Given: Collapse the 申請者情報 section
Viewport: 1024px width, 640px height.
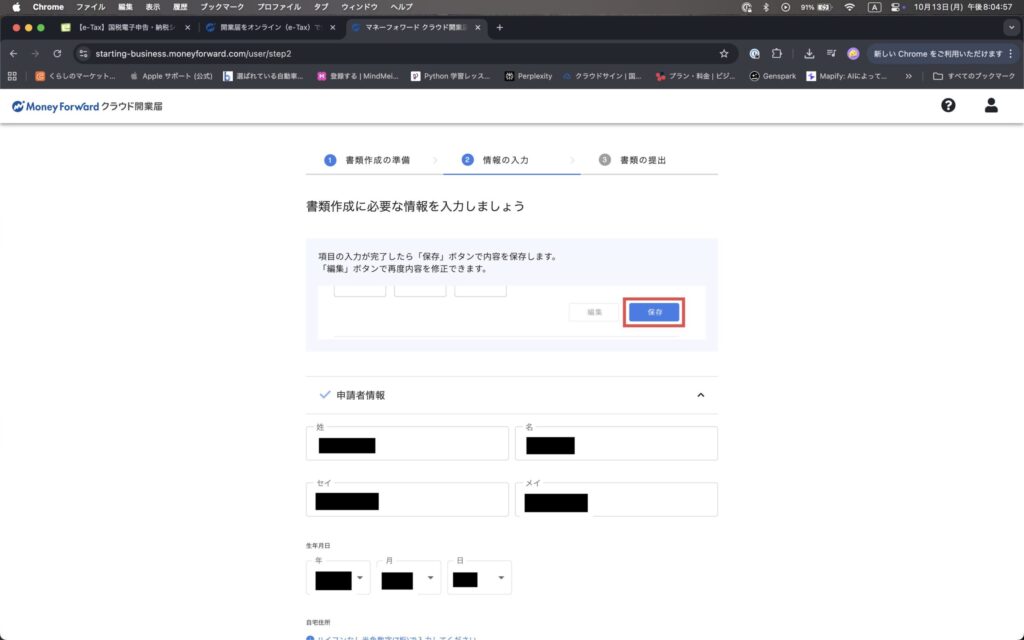Looking at the screenshot, I should 701,395.
